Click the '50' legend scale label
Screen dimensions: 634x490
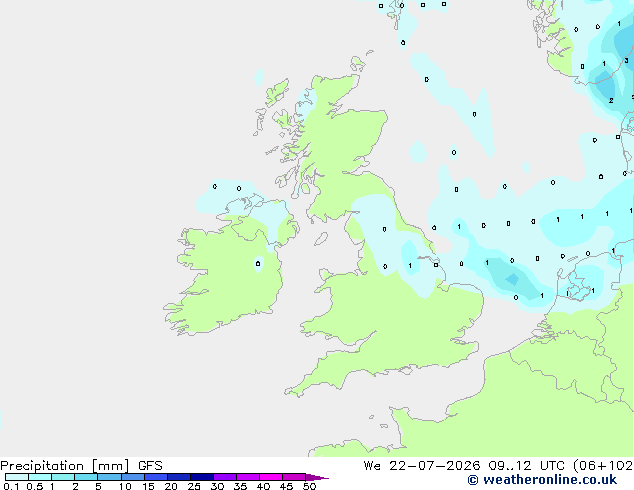pyautogui.click(x=309, y=486)
